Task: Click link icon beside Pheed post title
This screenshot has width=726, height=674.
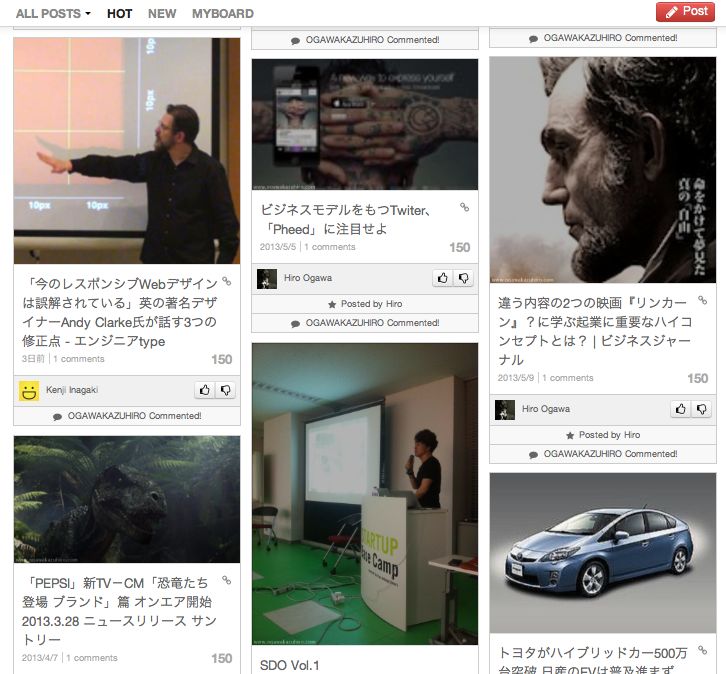Action: pos(464,207)
